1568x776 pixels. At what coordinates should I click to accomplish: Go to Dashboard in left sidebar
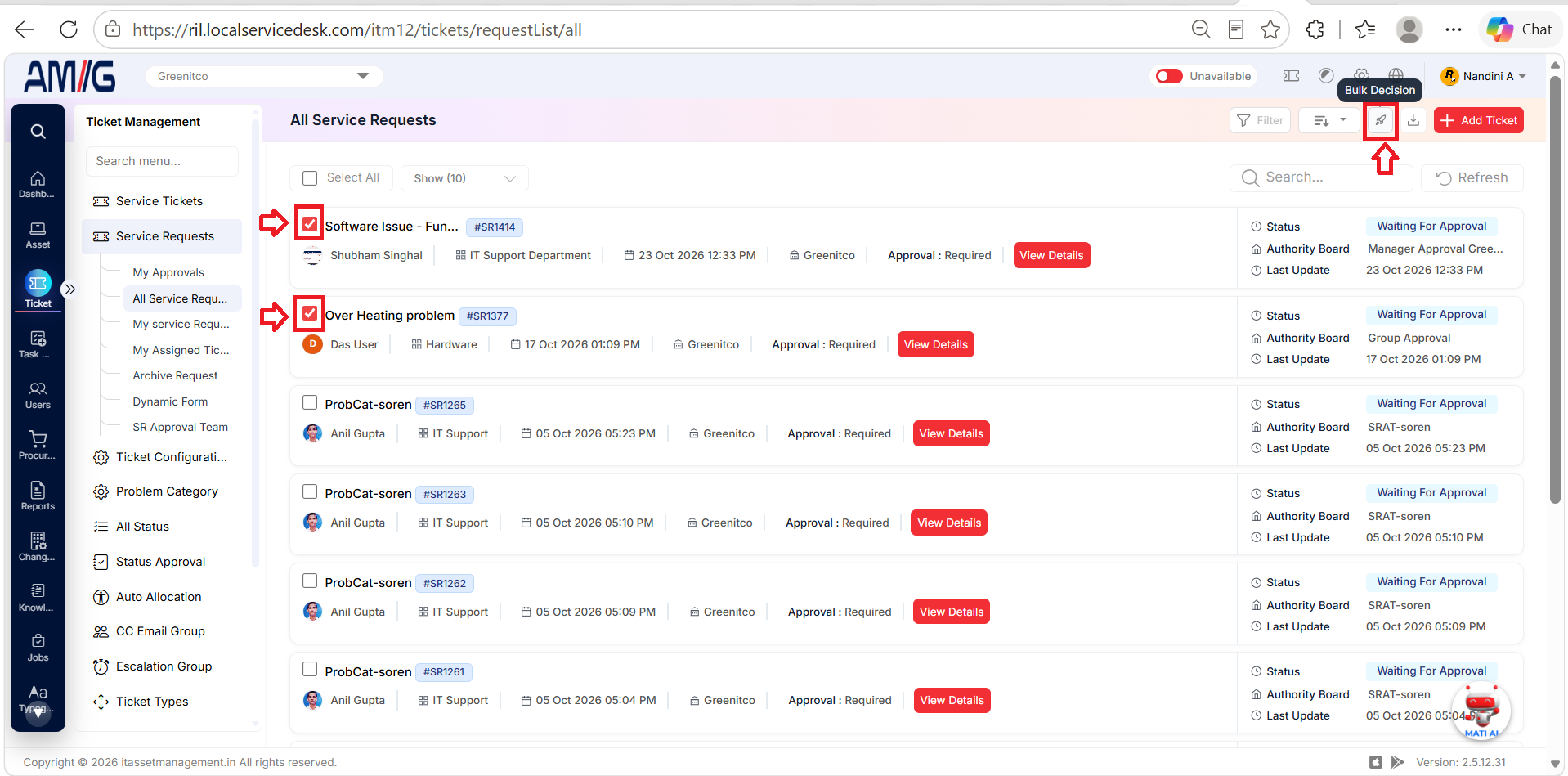click(38, 184)
